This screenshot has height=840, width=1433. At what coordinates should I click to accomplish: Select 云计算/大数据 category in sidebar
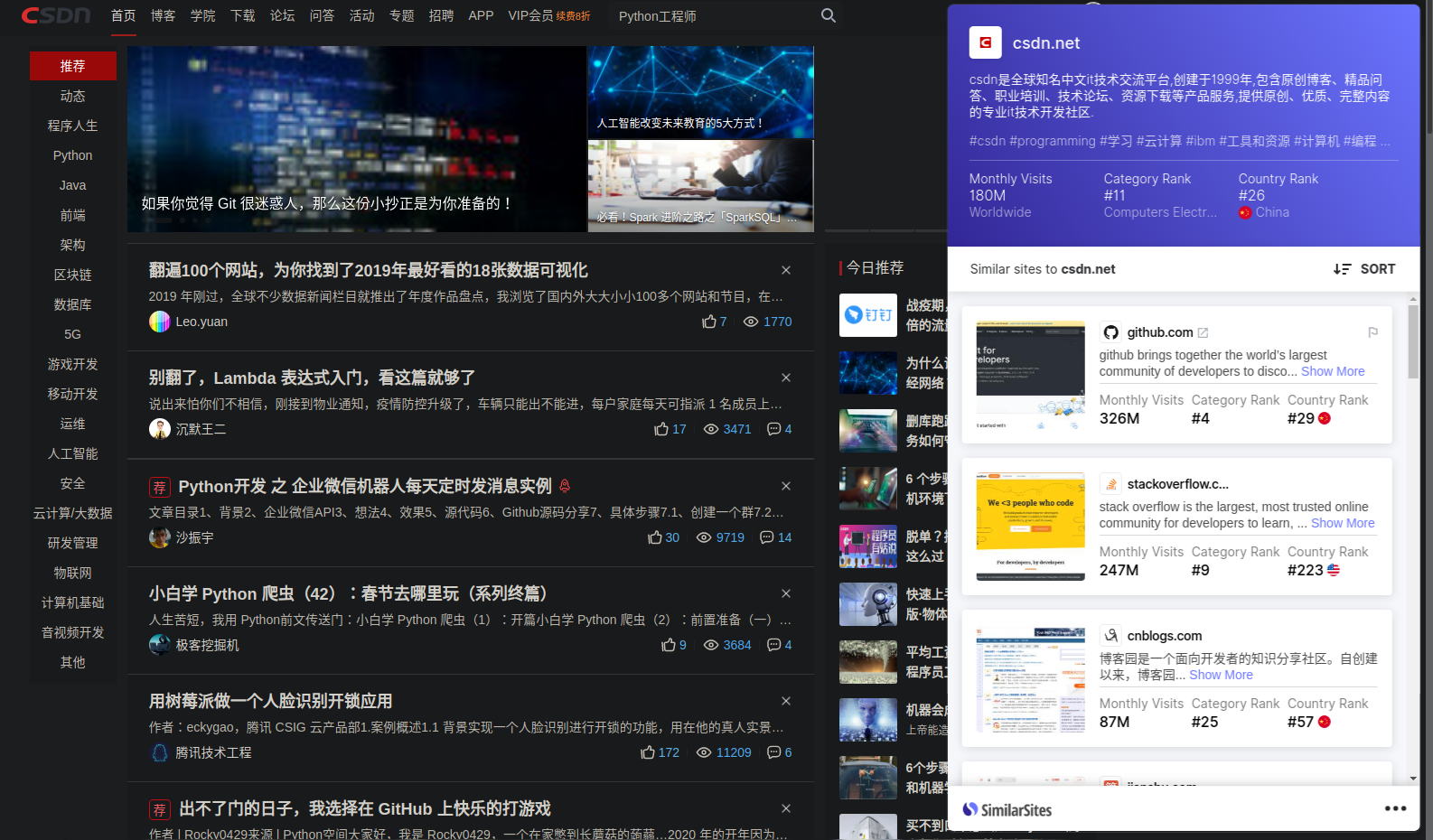pos(73,513)
